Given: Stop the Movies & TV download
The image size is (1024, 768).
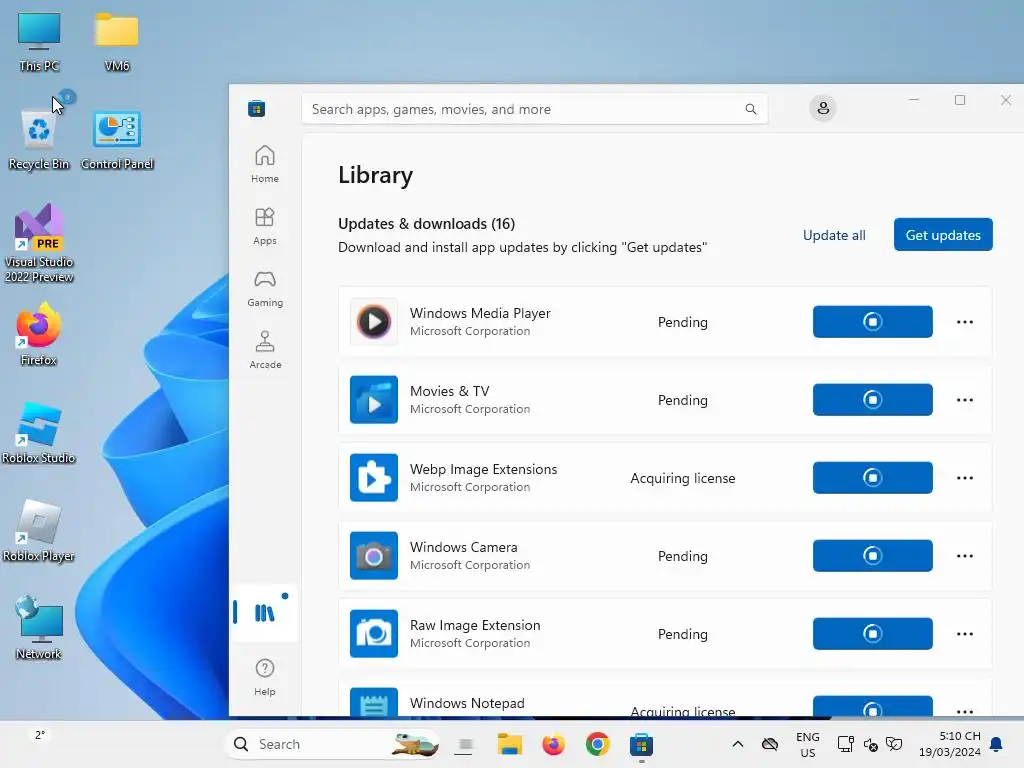Looking at the screenshot, I should coord(872,400).
